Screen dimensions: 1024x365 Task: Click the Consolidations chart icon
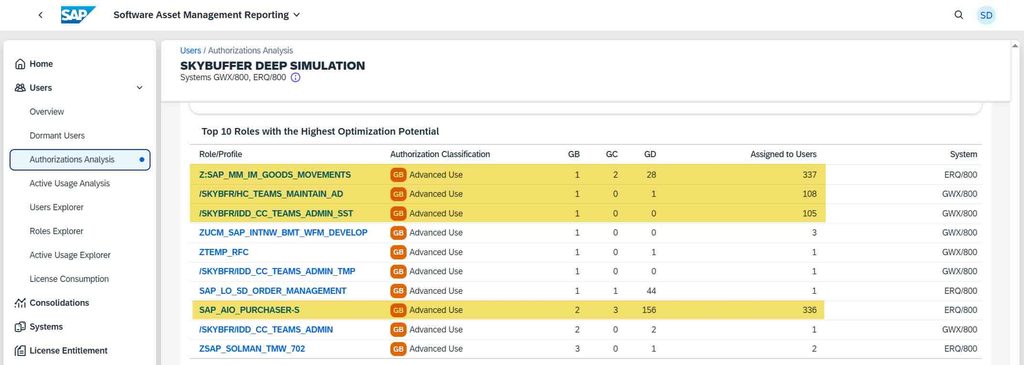(x=20, y=303)
